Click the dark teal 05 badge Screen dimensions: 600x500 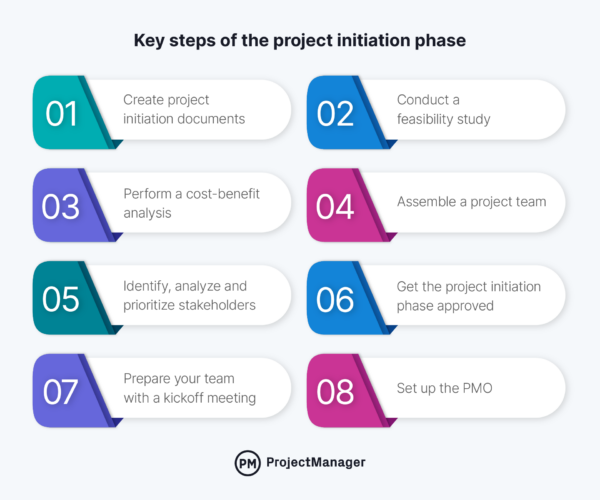point(62,298)
